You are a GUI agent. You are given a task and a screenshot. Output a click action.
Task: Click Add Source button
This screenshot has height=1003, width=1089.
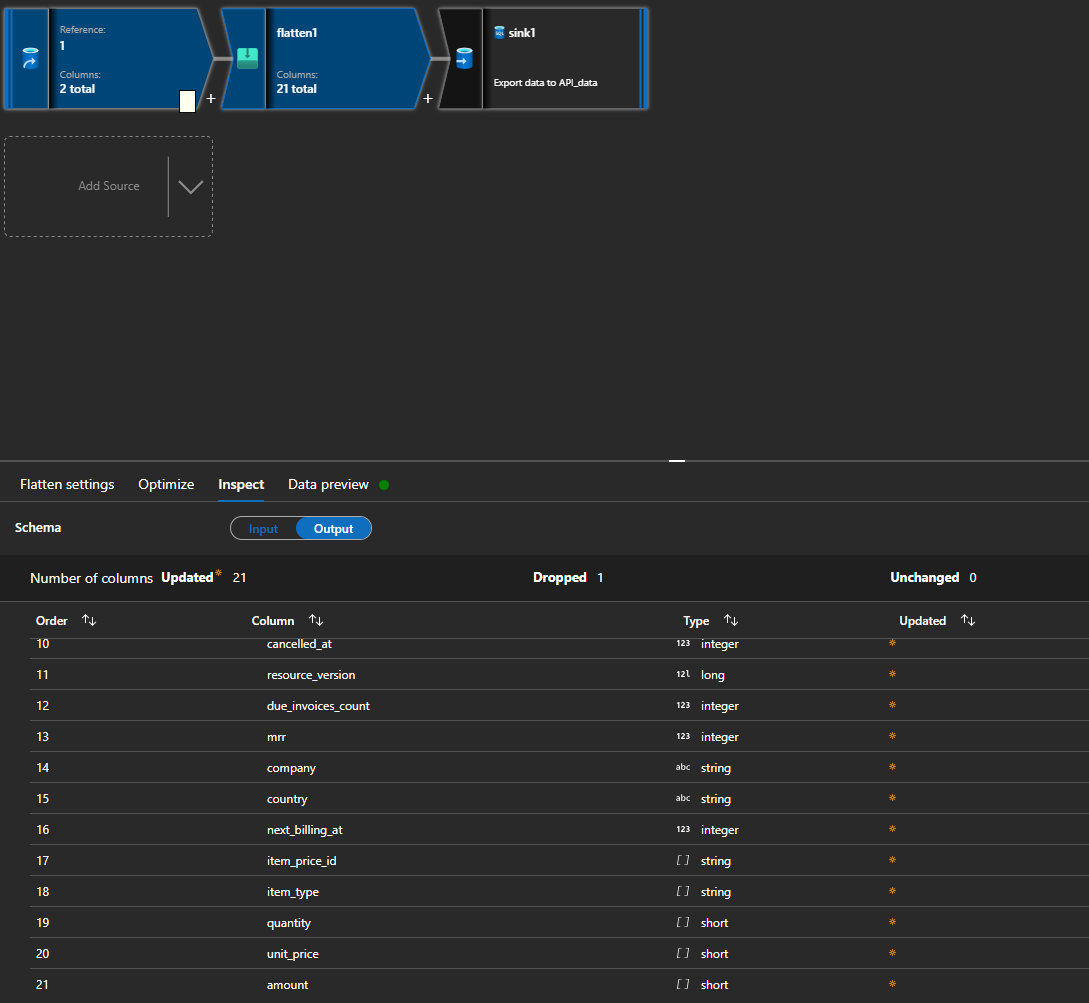(x=108, y=186)
